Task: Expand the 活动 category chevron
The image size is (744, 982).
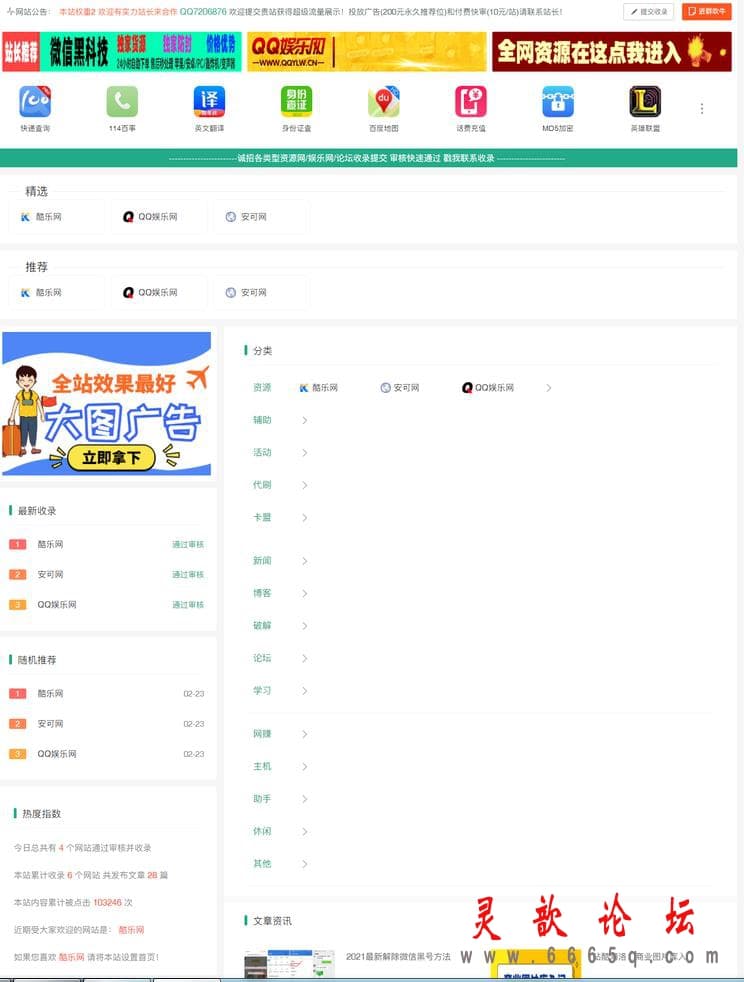Action: coord(304,452)
